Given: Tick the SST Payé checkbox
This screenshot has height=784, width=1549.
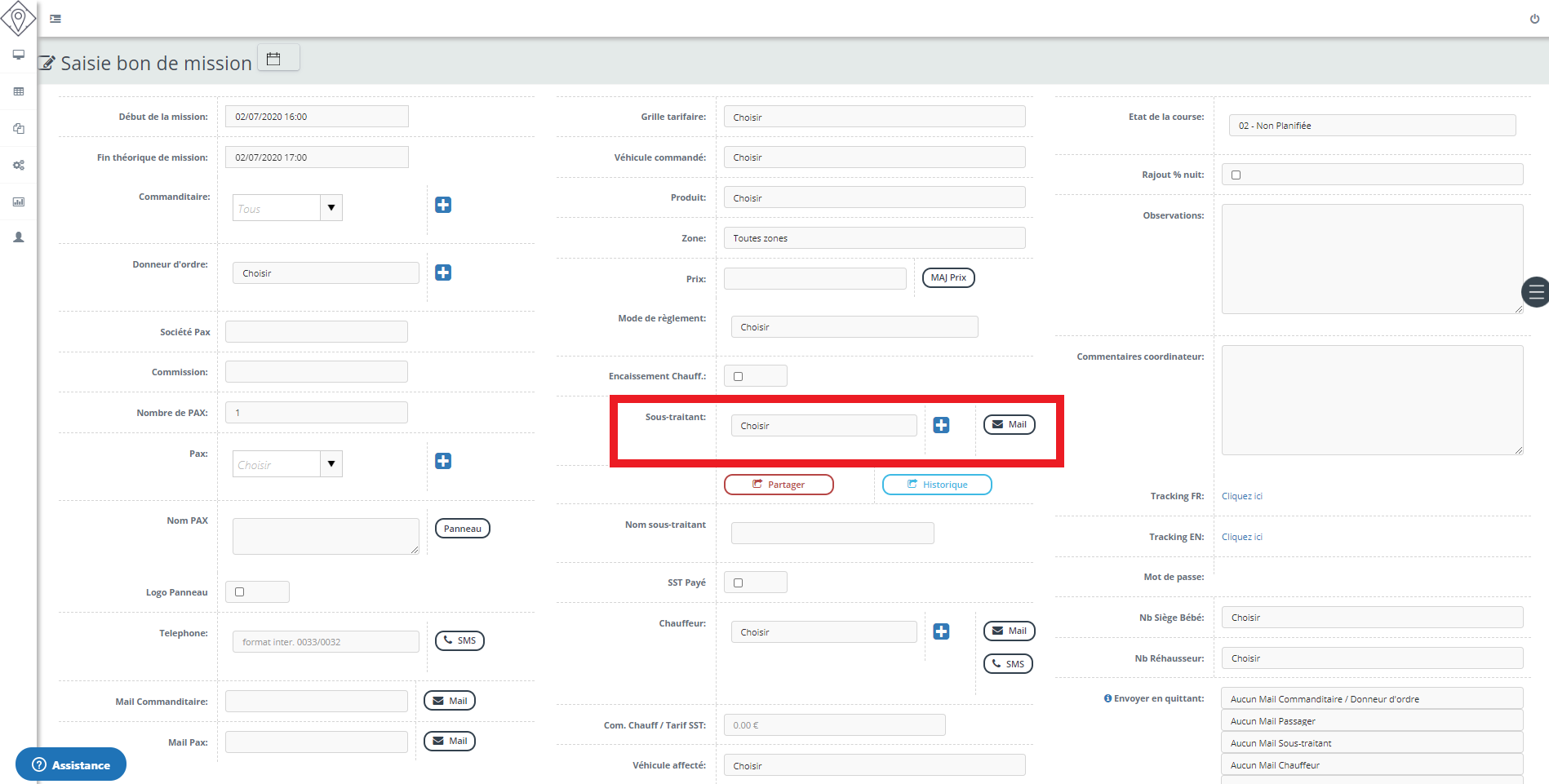Looking at the screenshot, I should coord(739,582).
